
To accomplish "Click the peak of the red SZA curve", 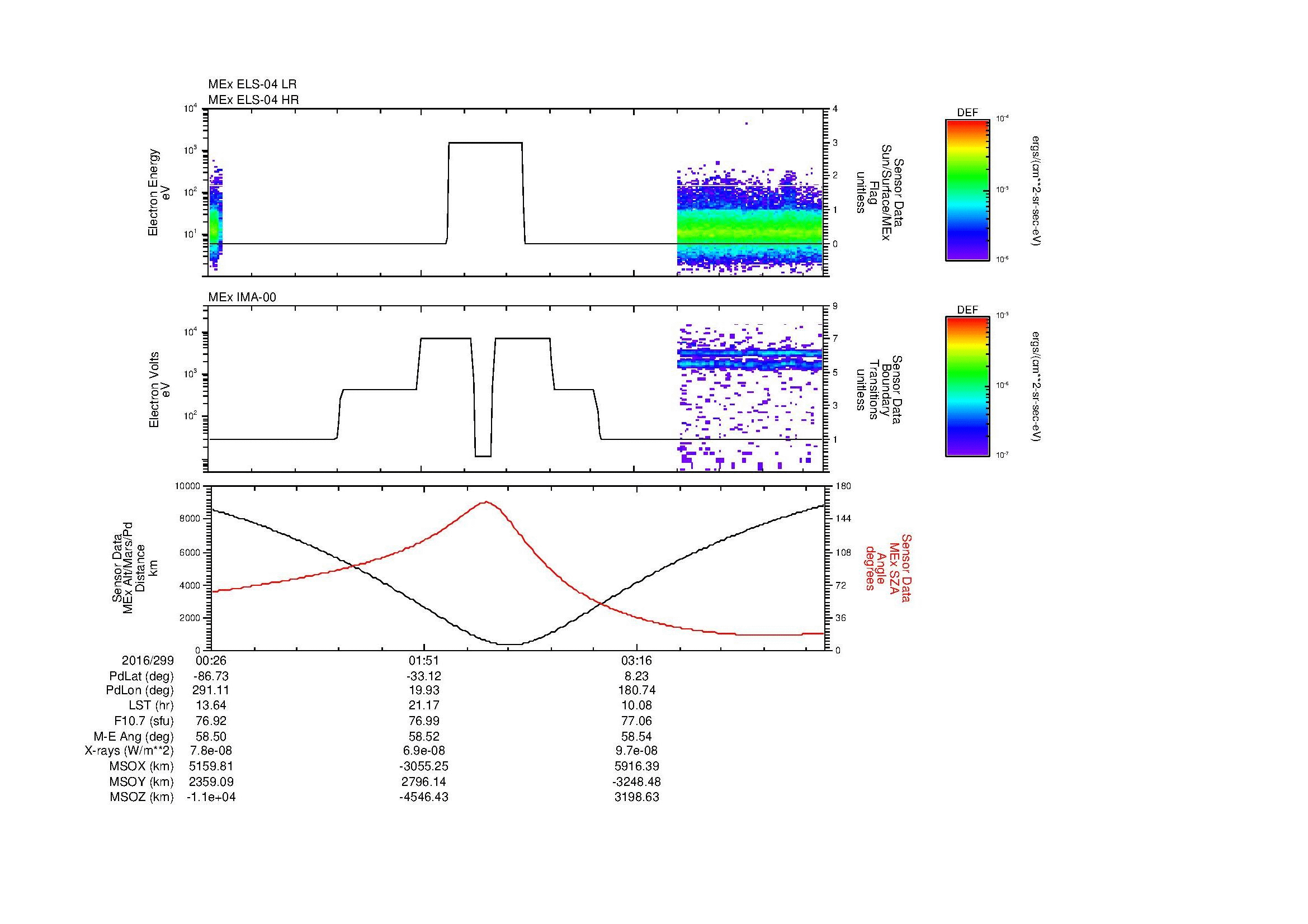I will coord(486,501).
